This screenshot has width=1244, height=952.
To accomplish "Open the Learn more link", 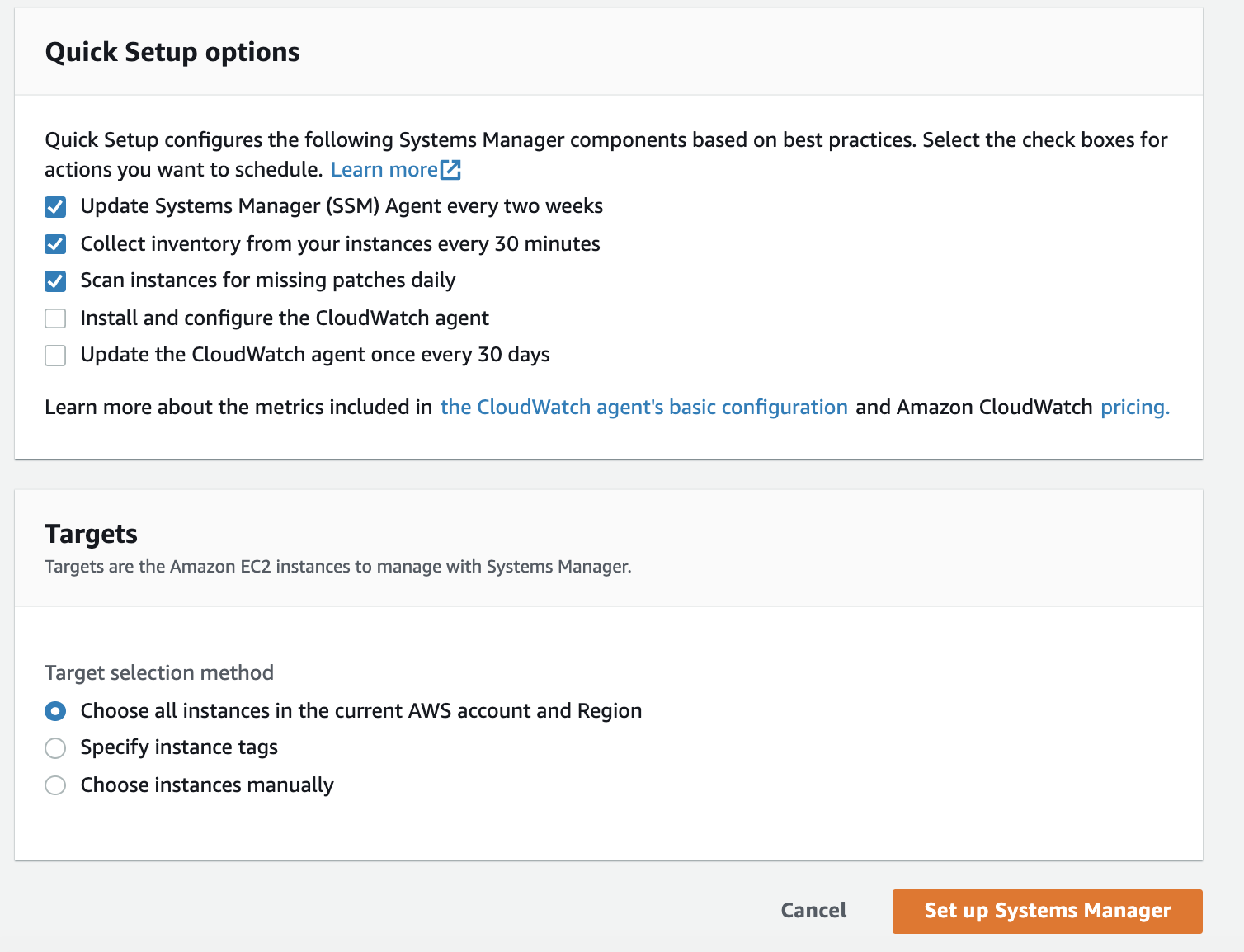I will coord(385,169).
